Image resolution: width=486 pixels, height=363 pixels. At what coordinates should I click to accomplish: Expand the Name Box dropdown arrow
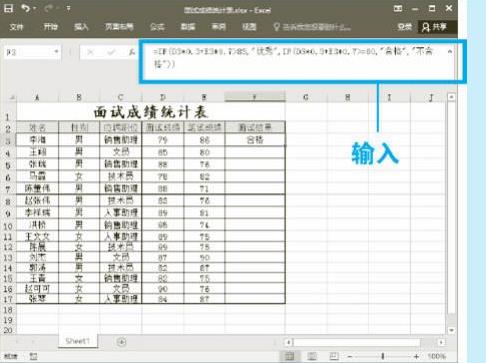[x=56, y=52]
